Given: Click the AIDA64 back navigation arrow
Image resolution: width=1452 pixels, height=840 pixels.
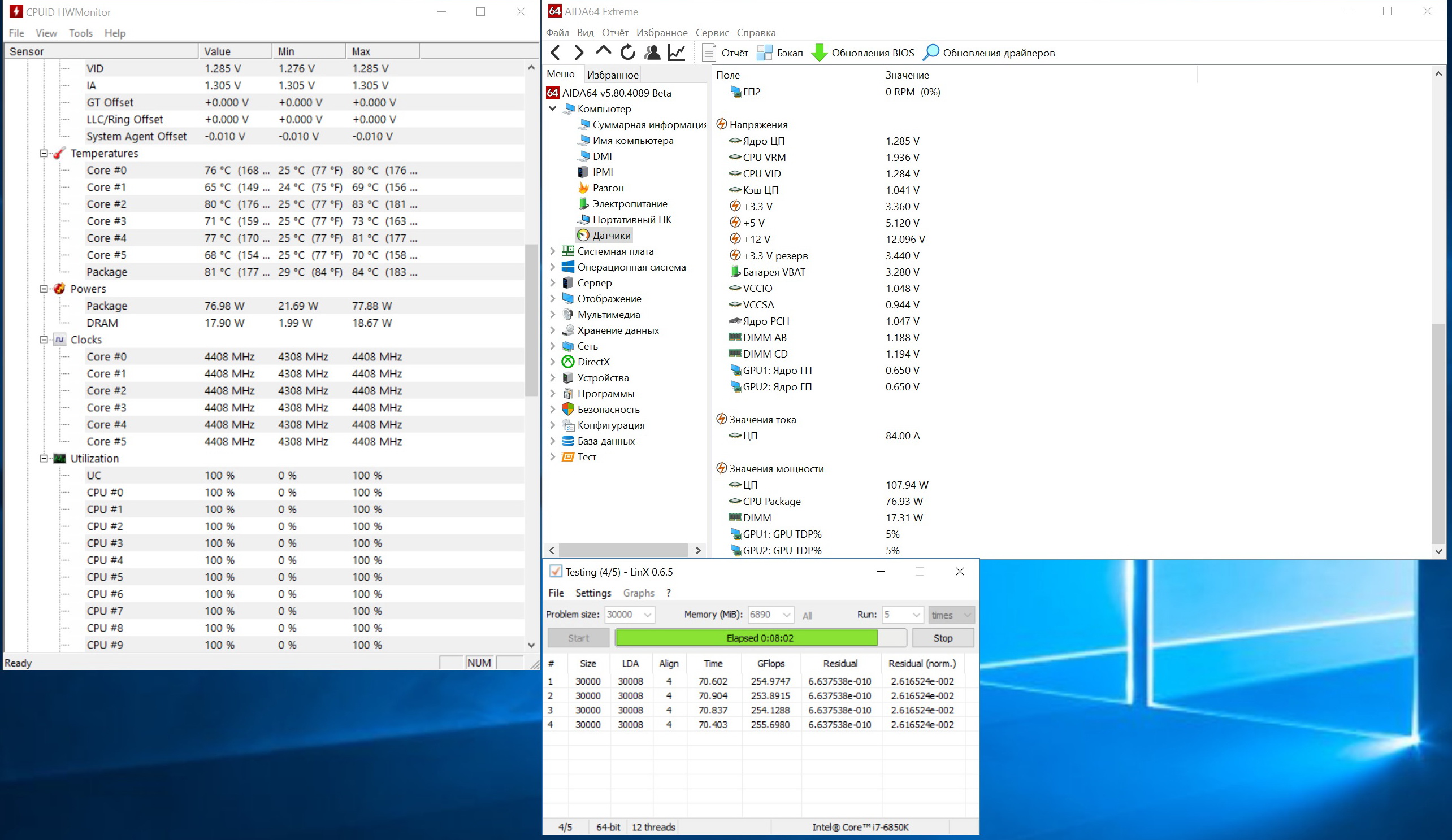Looking at the screenshot, I should pyautogui.click(x=556, y=53).
